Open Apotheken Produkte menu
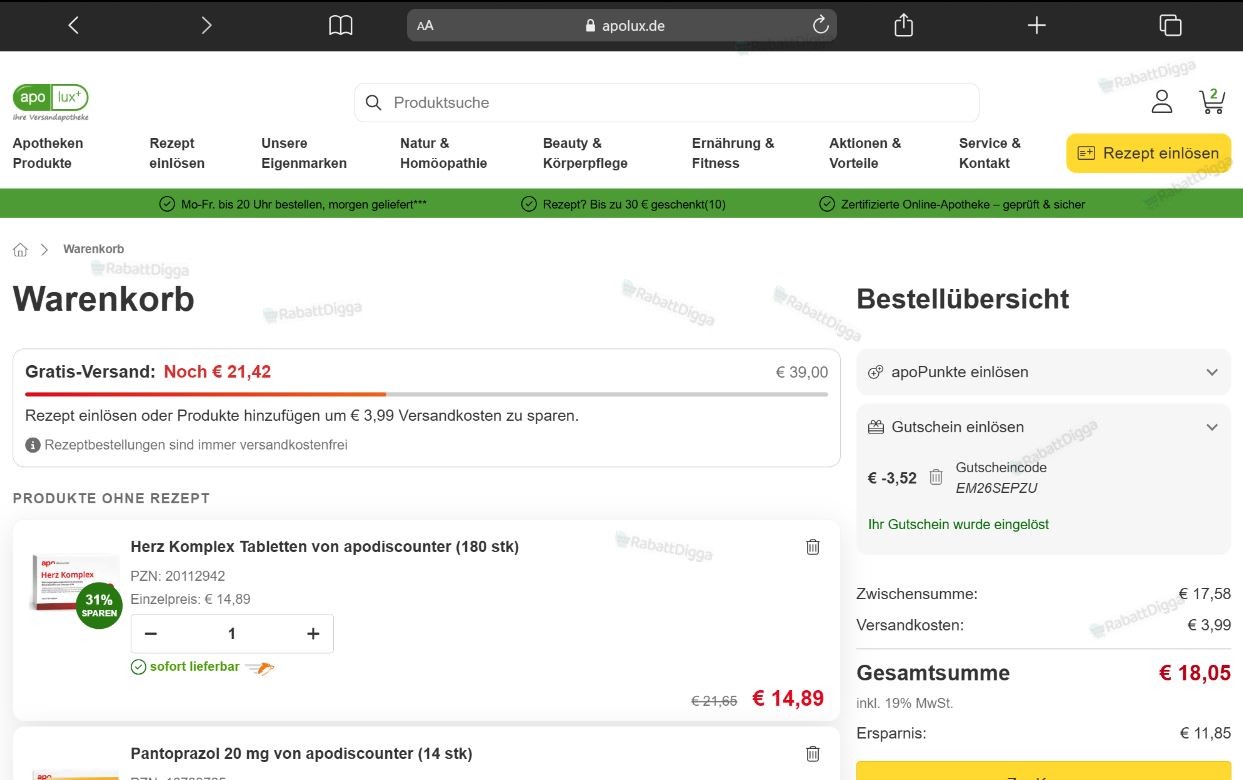Screen dimensions: 1243x780 tap(48, 153)
